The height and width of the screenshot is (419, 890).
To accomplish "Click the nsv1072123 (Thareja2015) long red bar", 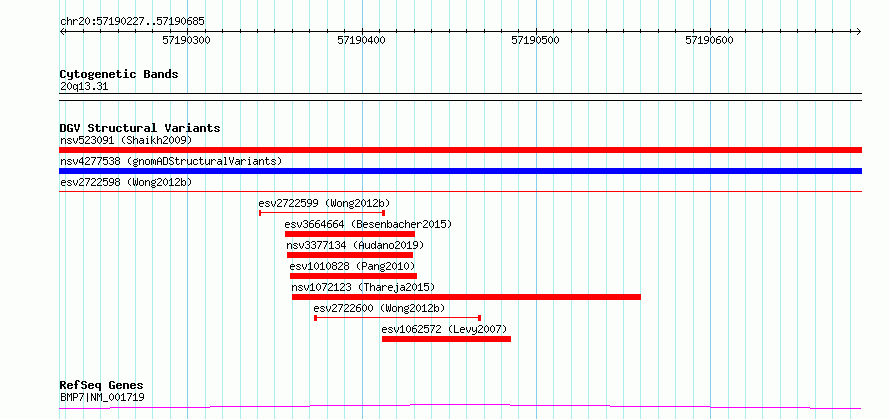I will point(466,297).
